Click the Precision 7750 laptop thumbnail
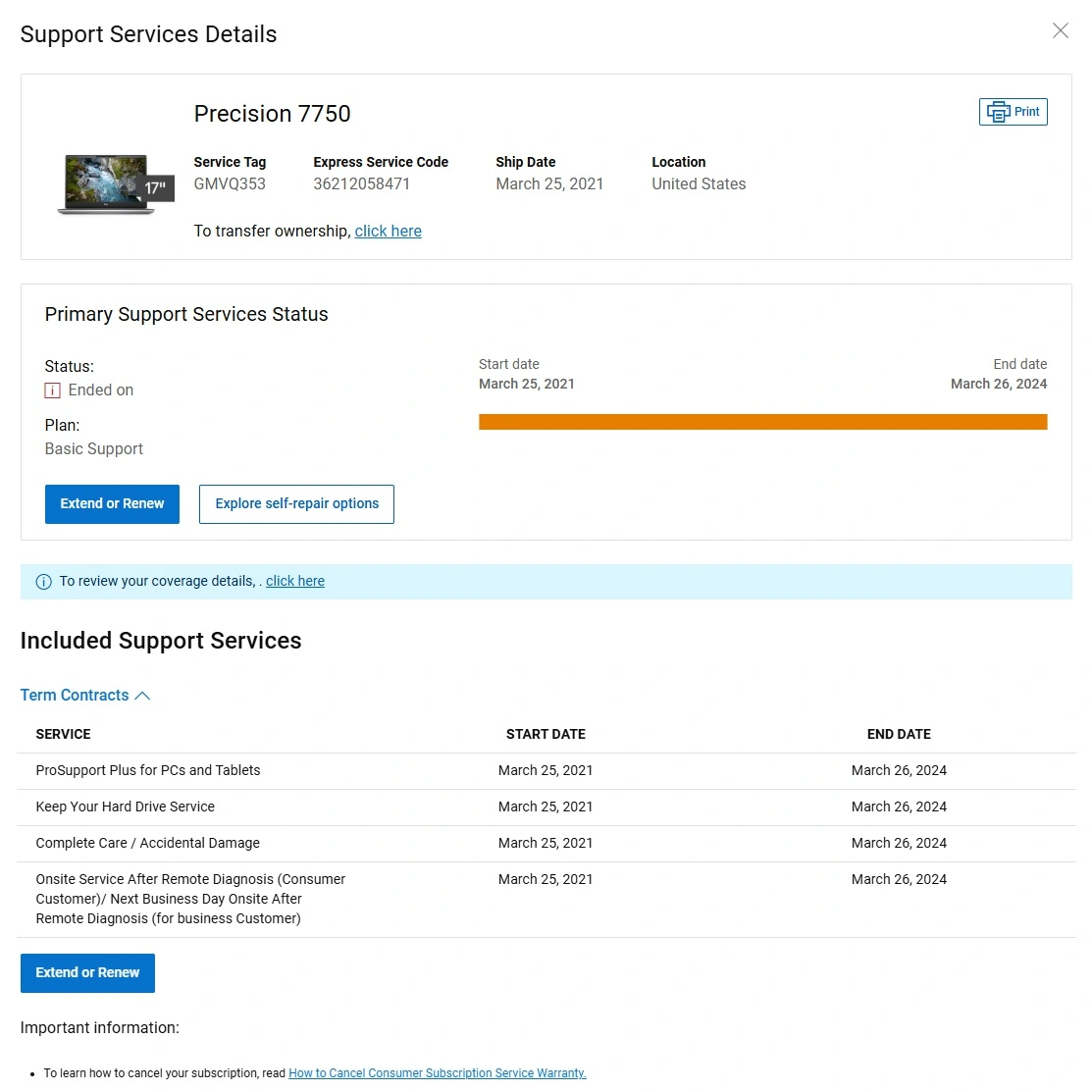1092x1092 pixels. pos(115,184)
